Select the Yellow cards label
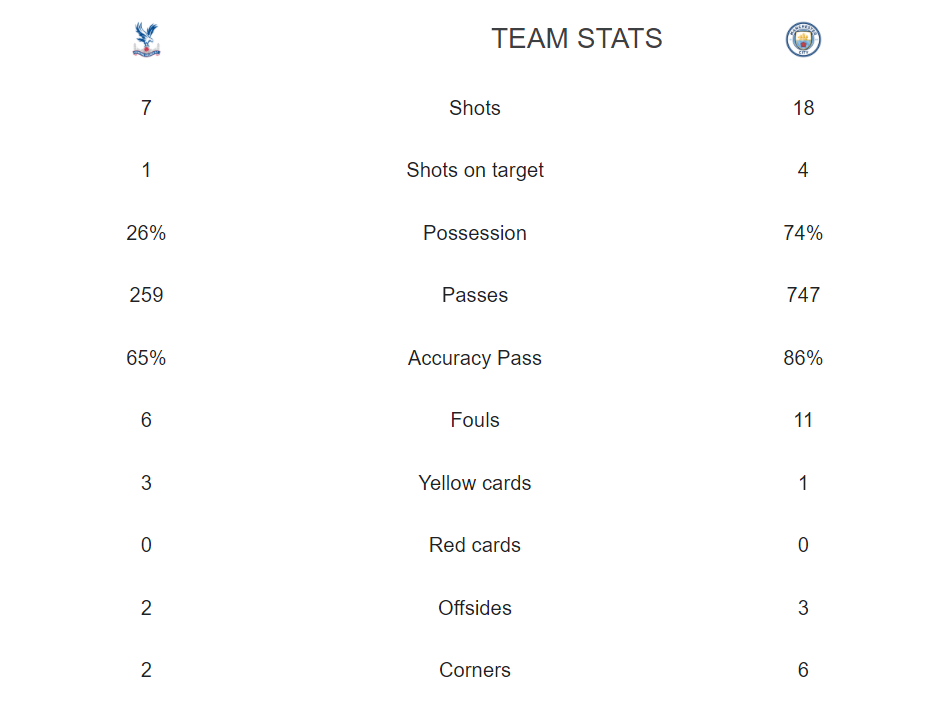 [x=475, y=483]
